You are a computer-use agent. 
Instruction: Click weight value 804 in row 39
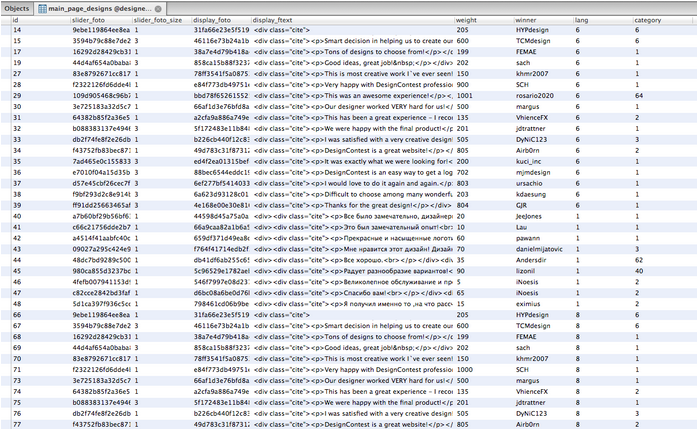pos(463,205)
